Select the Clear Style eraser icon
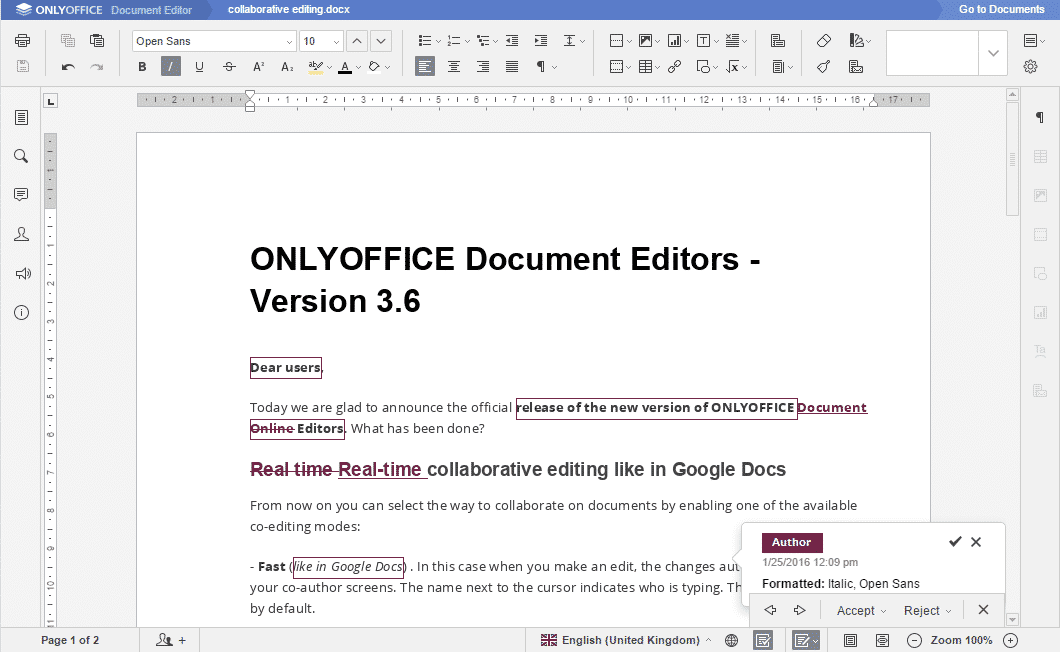 pos(822,40)
